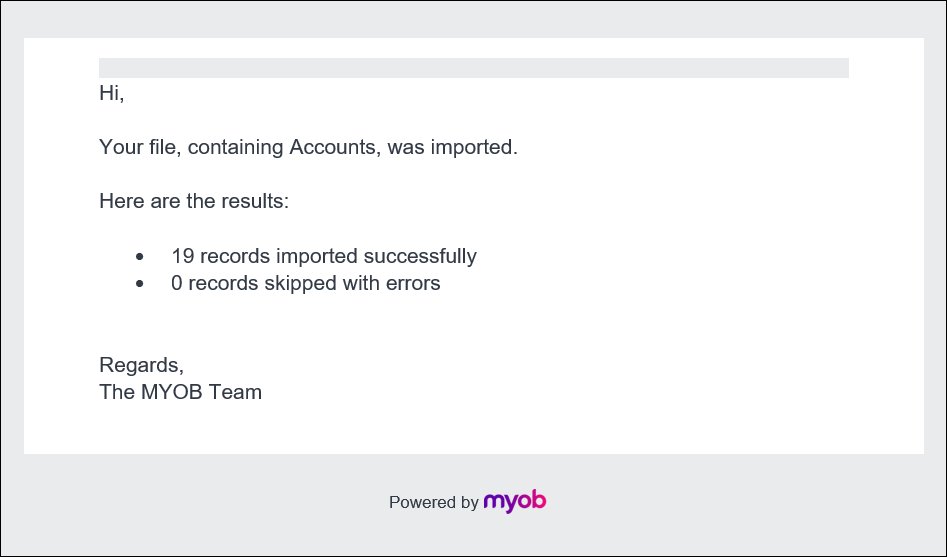Click the myob logo in footer
The width and height of the screenshot is (947, 557).
pyautogui.click(x=514, y=501)
